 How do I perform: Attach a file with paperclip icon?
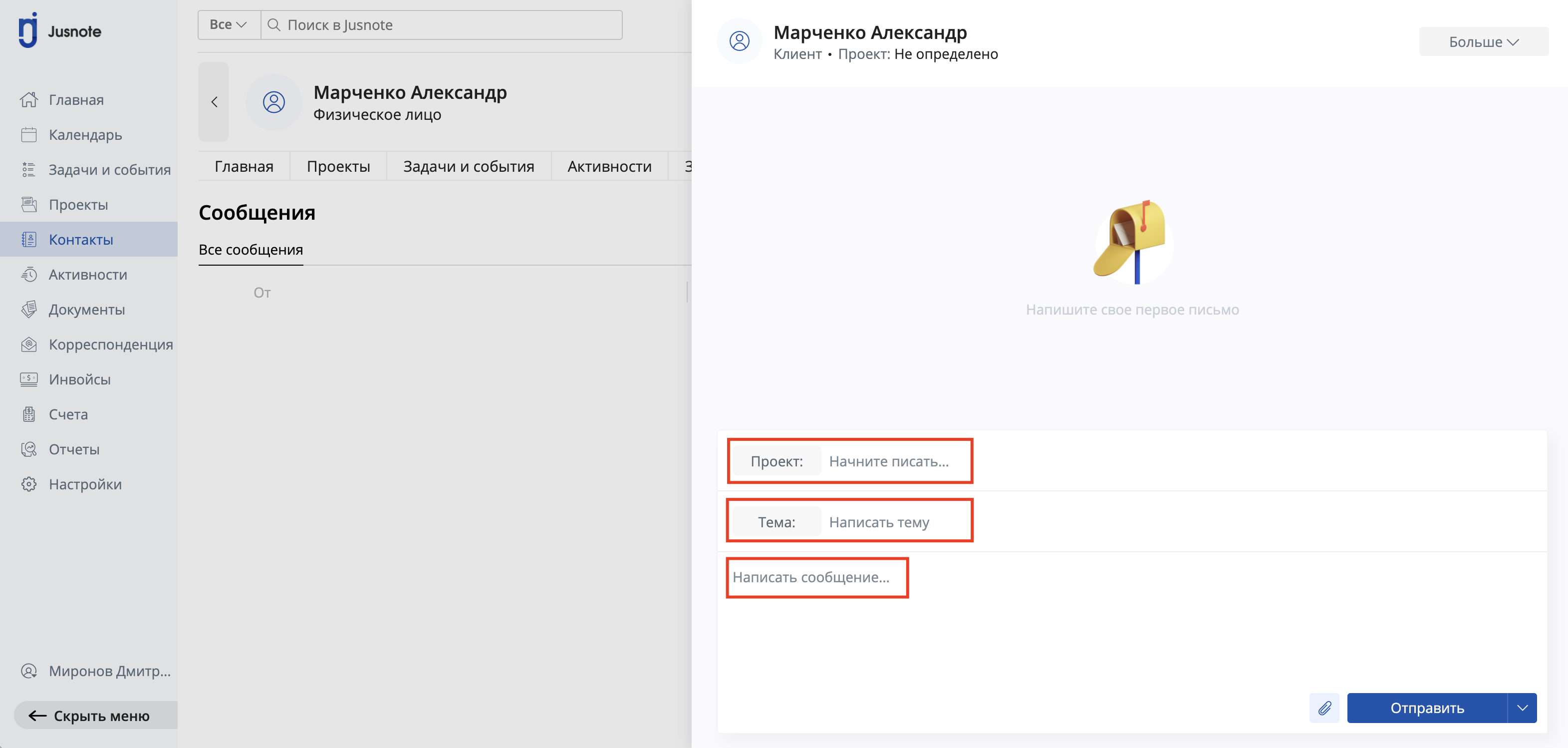(1324, 708)
